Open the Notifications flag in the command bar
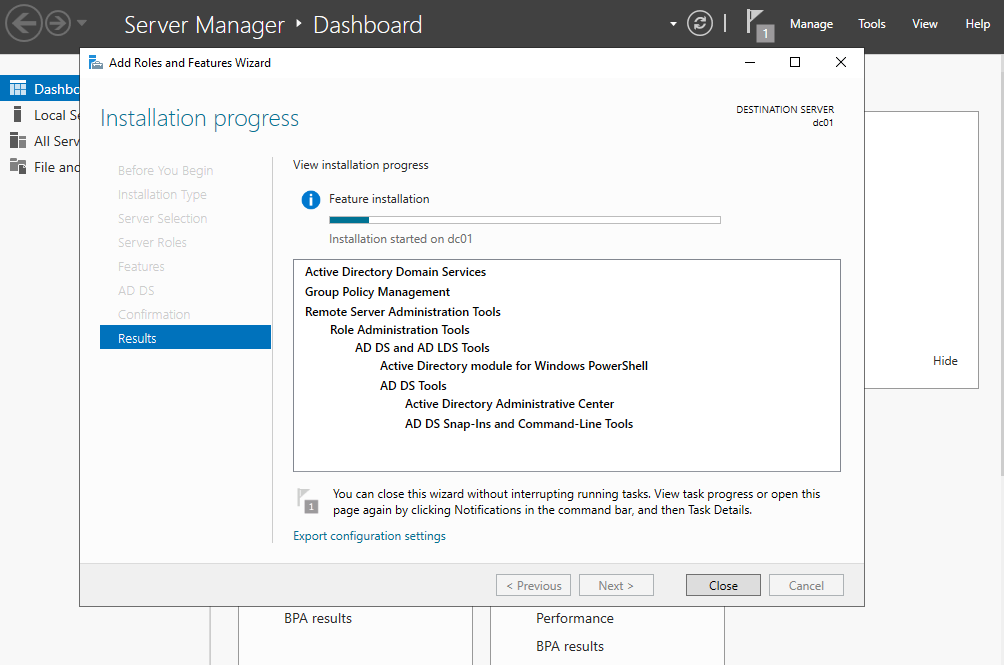This screenshot has height=665, width=1004. 760,25
